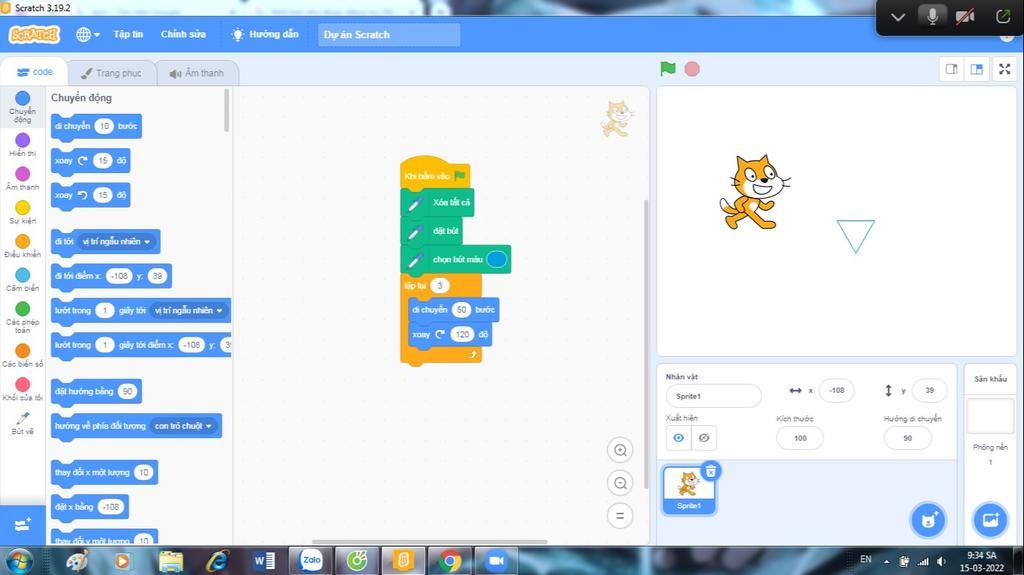Click the workspace horizontal scrollbar
This screenshot has height=575, width=1024.
pyautogui.click(x=430, y=542)
